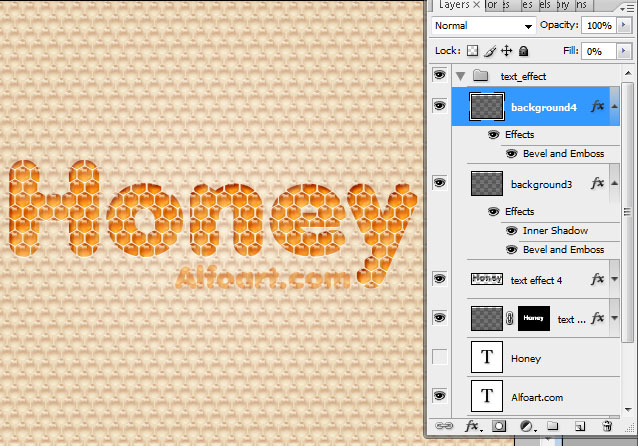The height and width of the screenshot is (446, 638).
Task: Click the lock transparent pixels icon
Action: (473, 50)
